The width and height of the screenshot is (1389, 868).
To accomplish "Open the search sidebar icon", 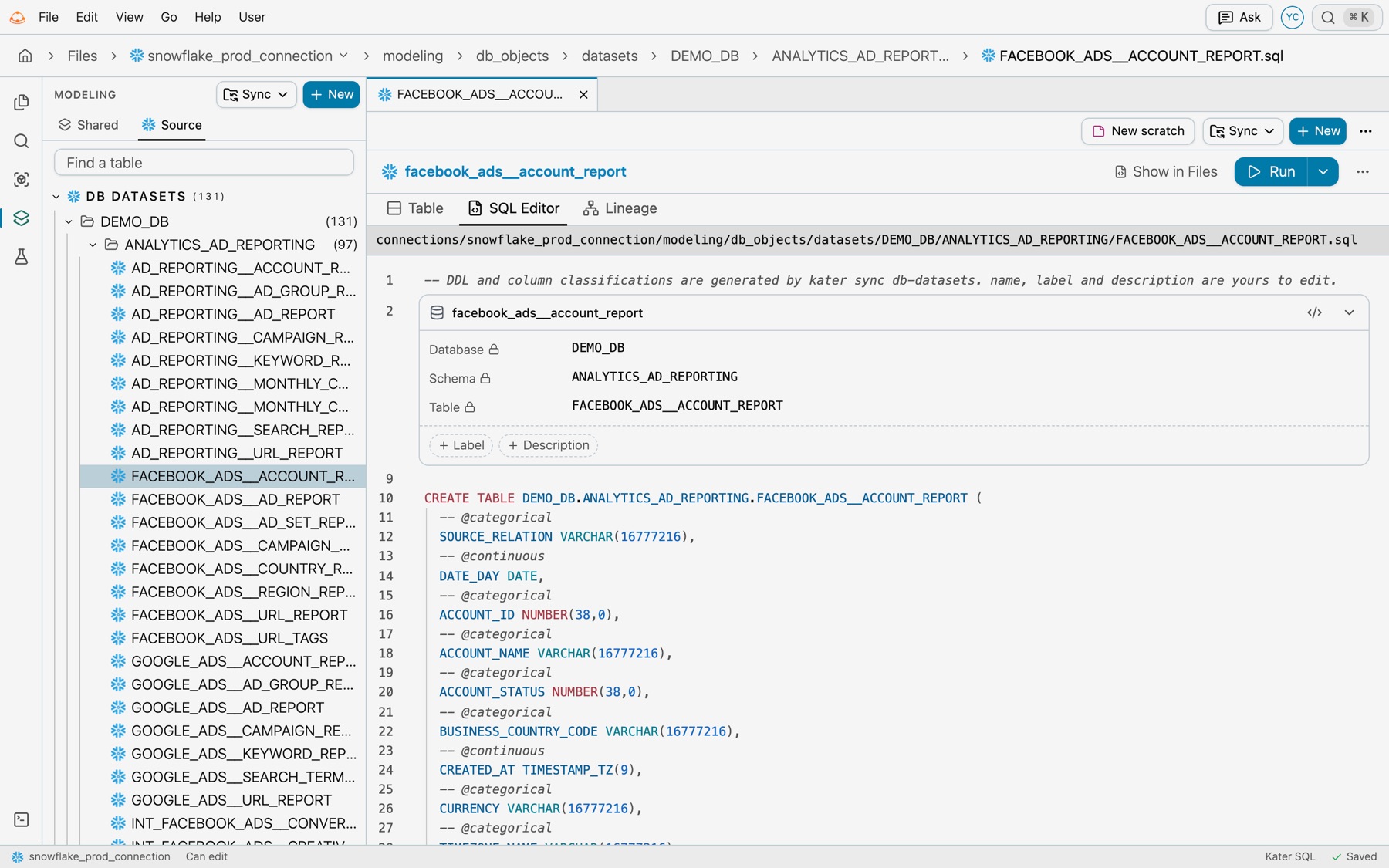I will pyautogui.click(x=22, y=141).
